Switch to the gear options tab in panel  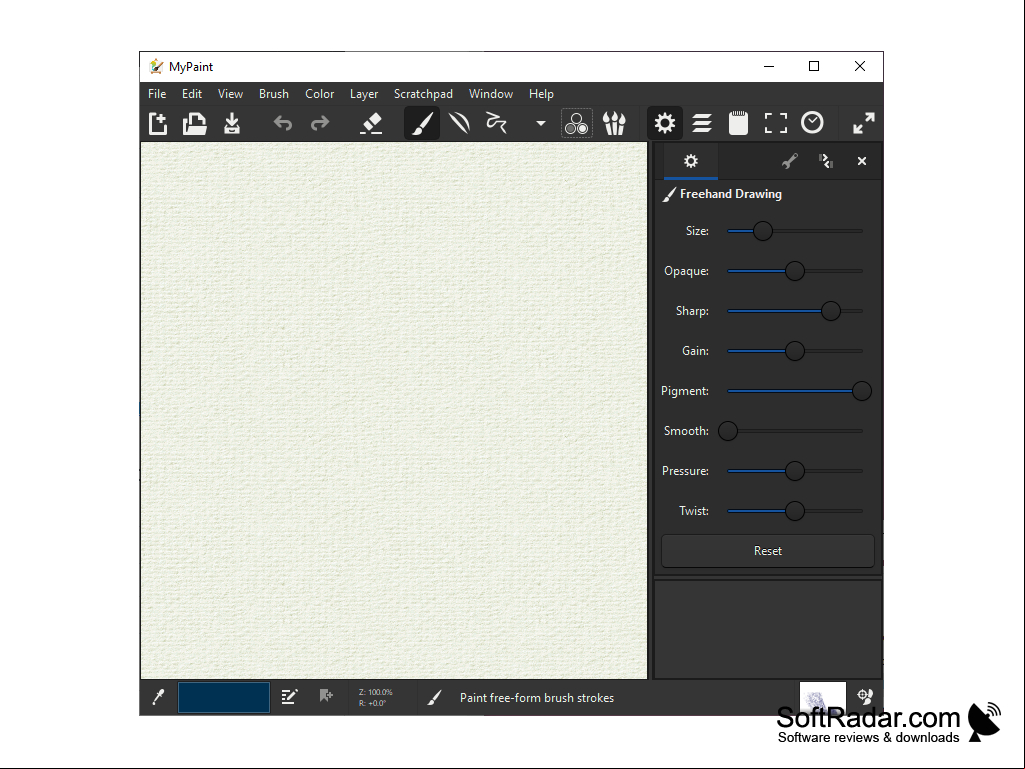[x=691, y=161]
